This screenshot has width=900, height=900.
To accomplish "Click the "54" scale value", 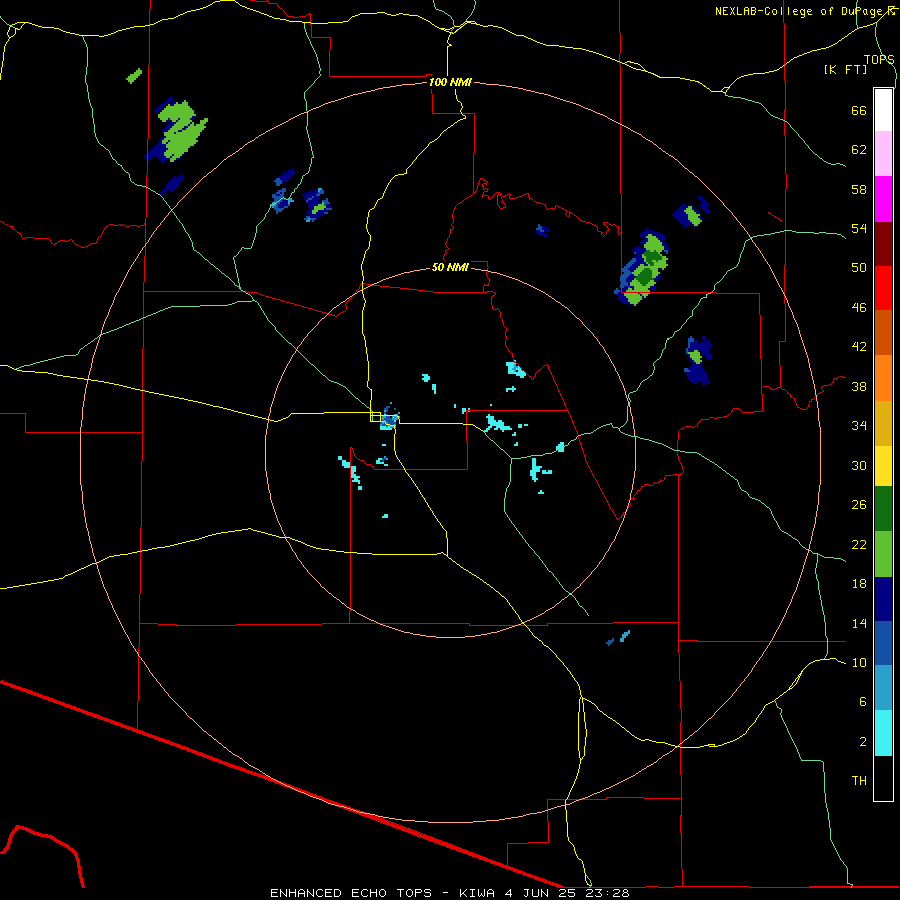I will pos(859,228).
